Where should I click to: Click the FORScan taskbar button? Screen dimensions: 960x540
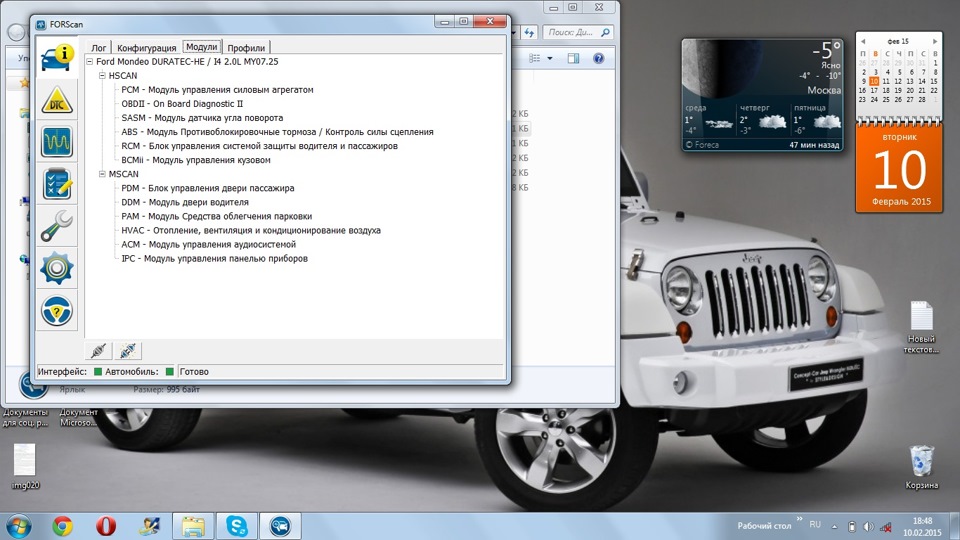280,527
